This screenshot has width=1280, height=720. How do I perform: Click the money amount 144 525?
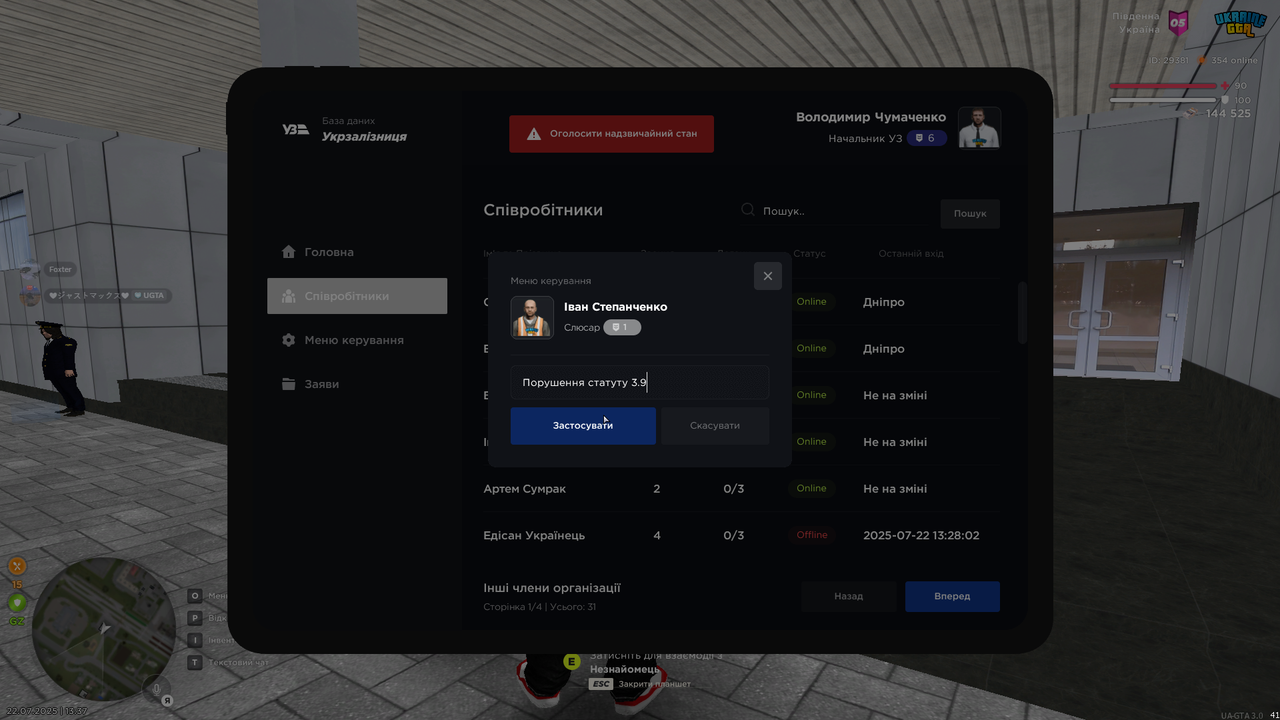tap(1228, 114)
